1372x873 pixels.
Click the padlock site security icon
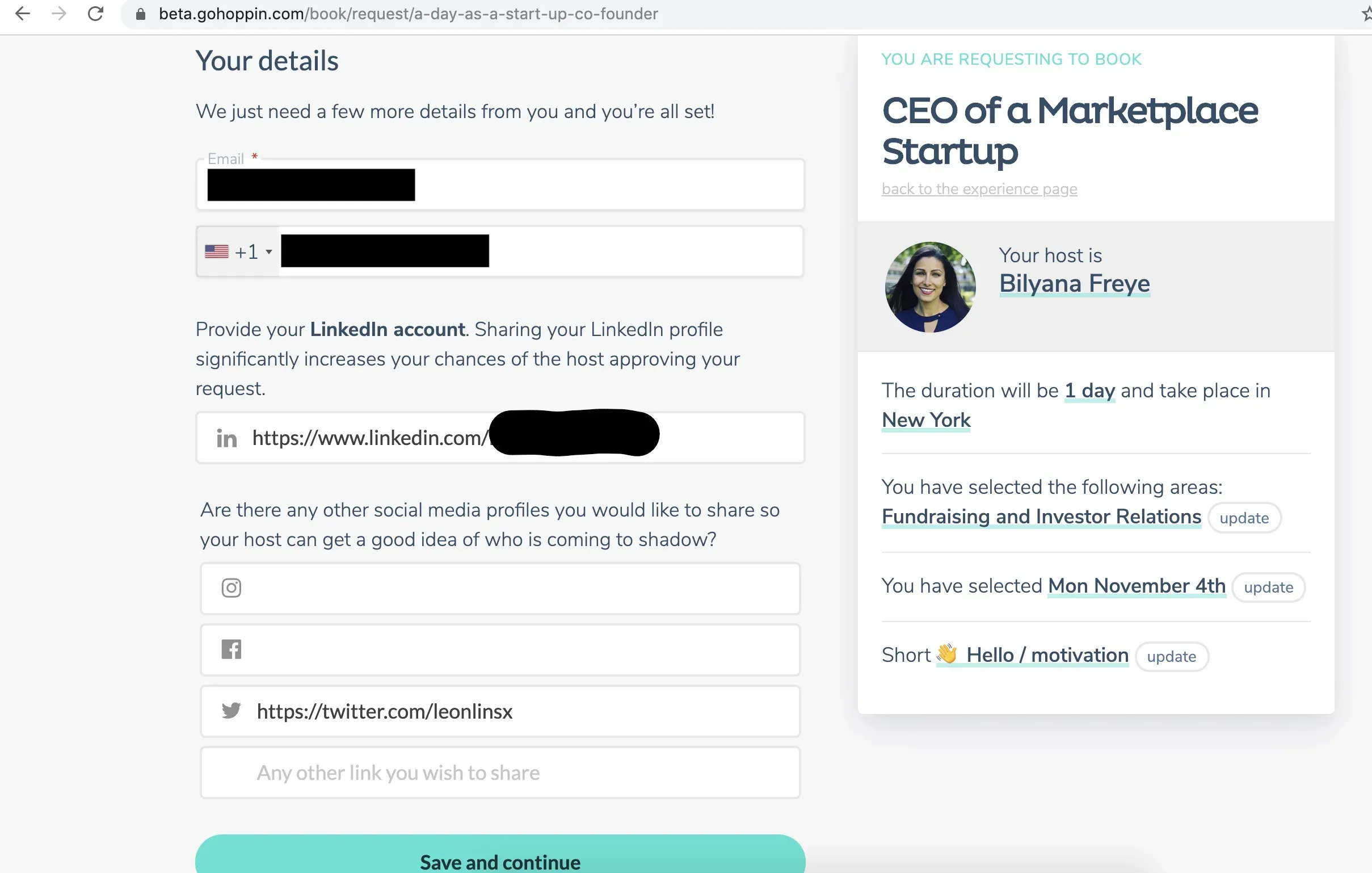[140, 14]
